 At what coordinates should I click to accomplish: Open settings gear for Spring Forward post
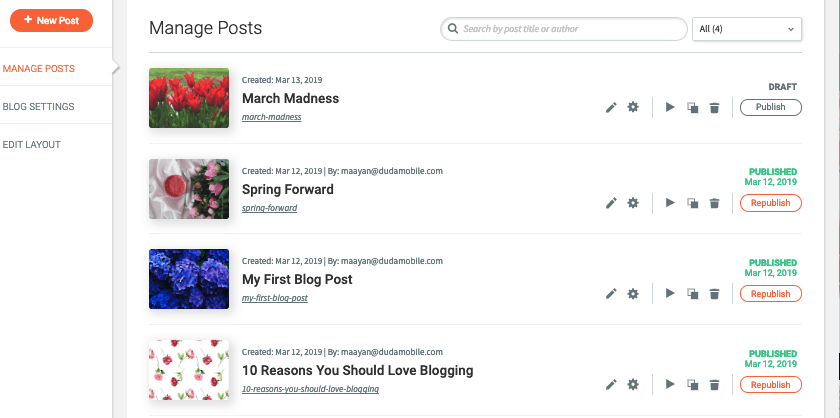(x=633, y=203)
